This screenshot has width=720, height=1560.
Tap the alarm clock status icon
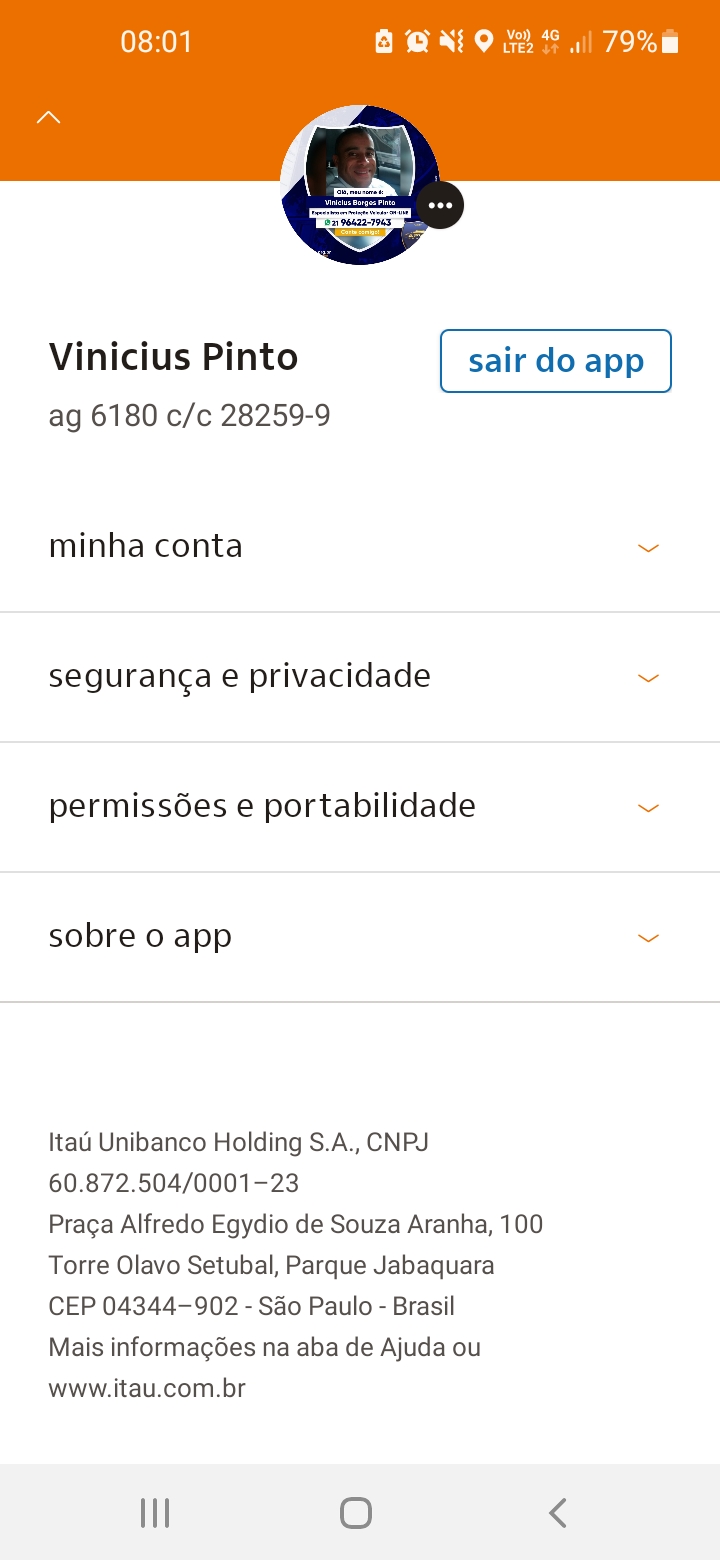click(x=417, y=41)
